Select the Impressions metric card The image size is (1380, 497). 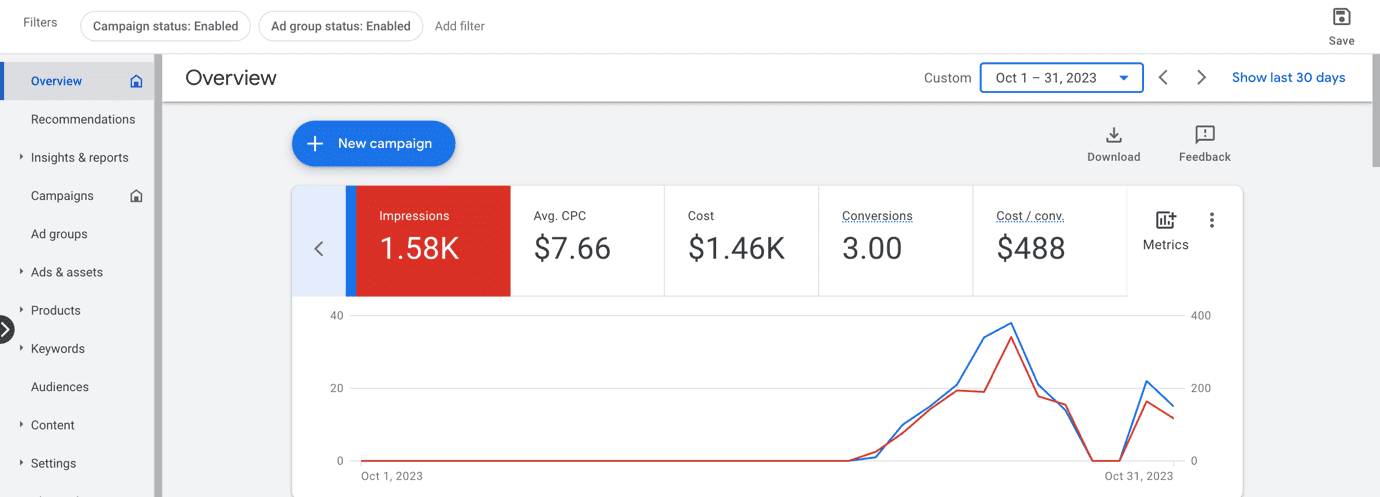click(433, 241)
